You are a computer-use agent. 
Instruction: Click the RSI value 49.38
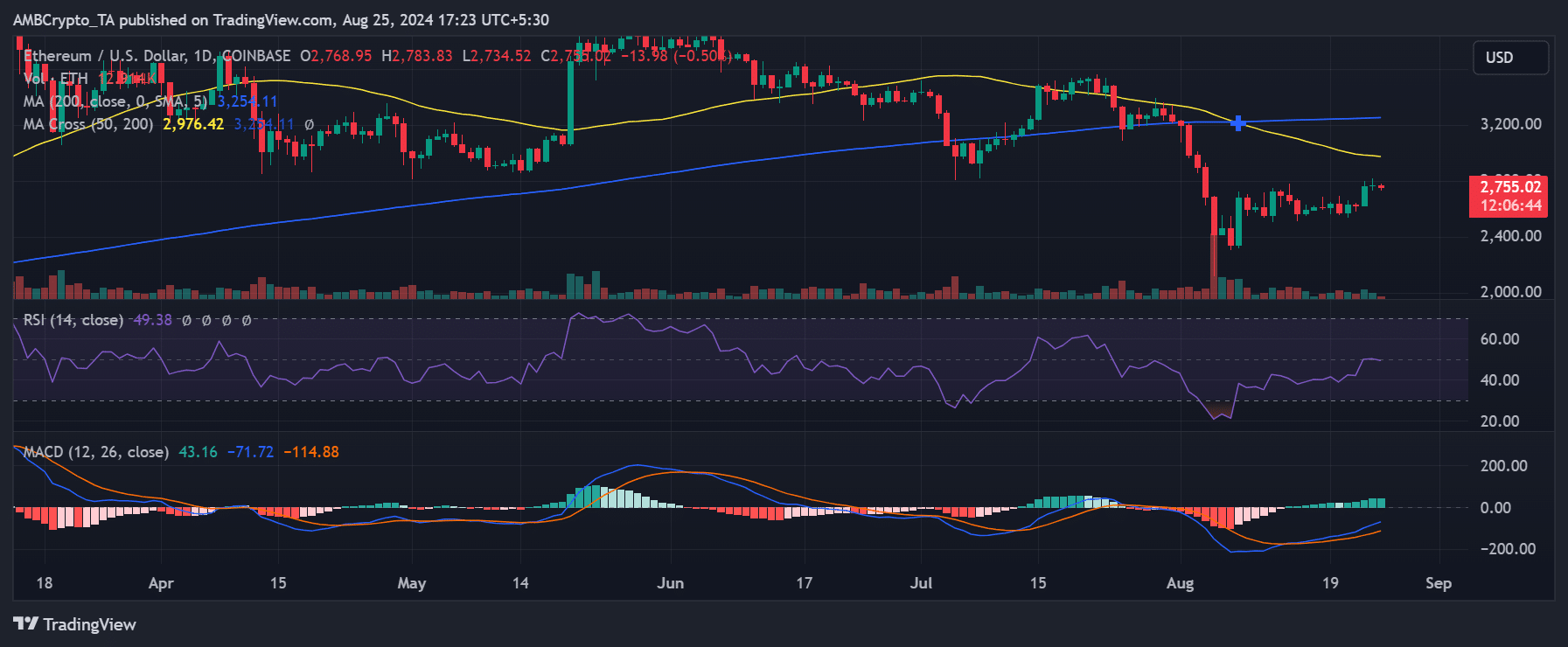[x=152, y=320]
